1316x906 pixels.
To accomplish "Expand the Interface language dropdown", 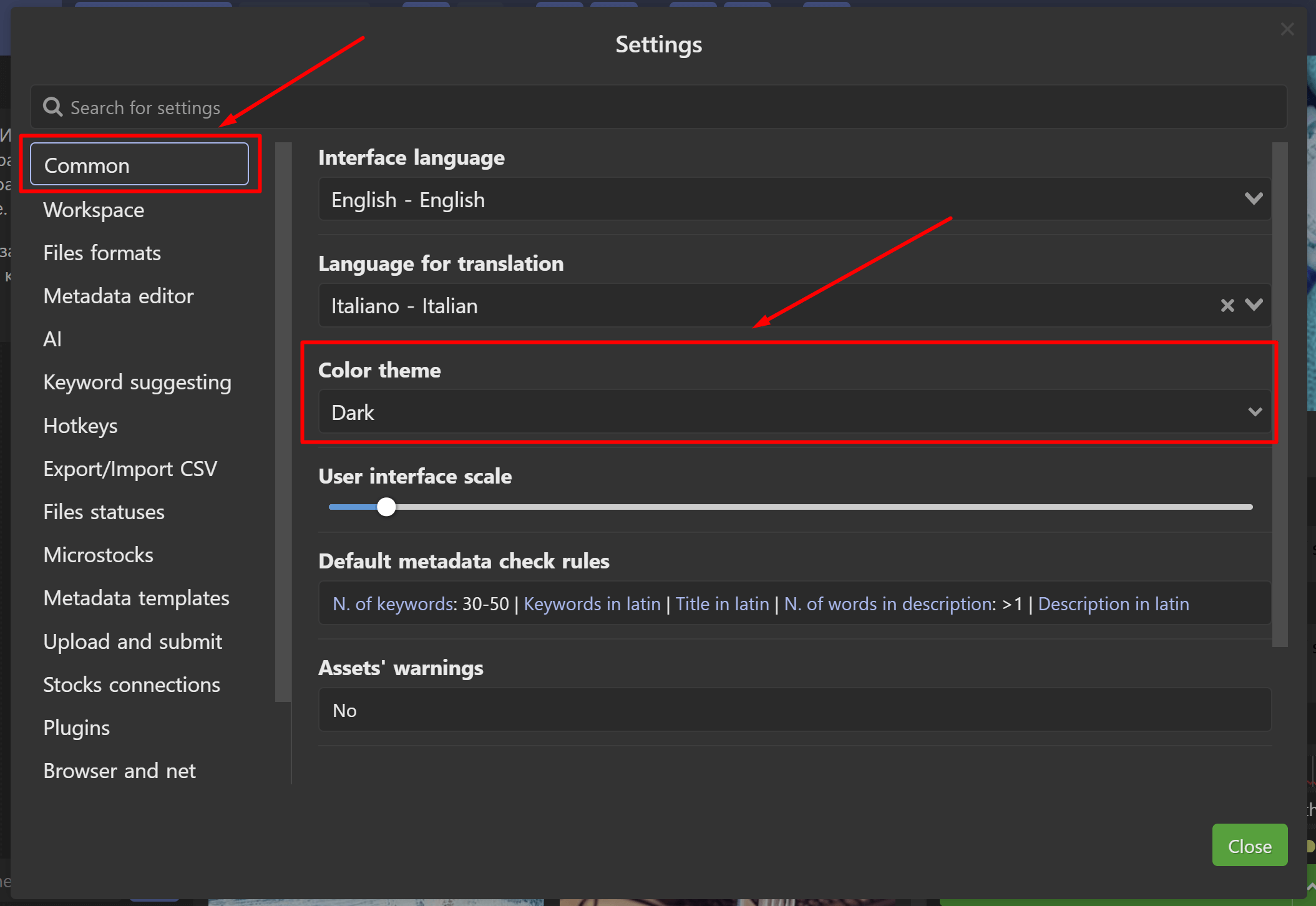I will coord(1253,199).
